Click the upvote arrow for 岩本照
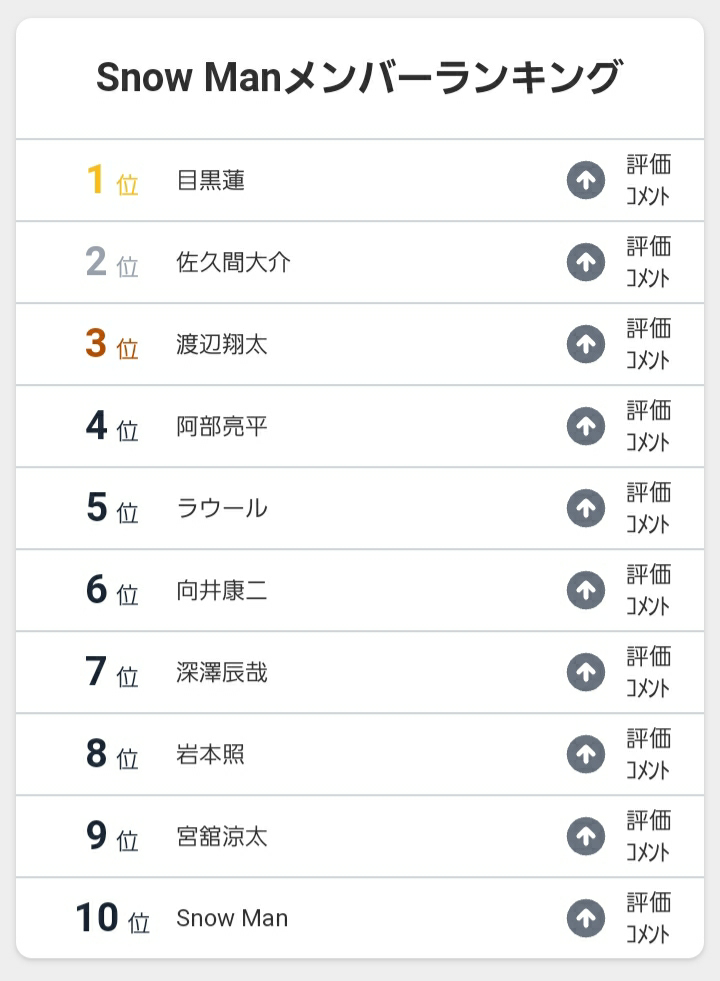The width and height of the screenshot is (720, 981). click(x=586, y=754)
